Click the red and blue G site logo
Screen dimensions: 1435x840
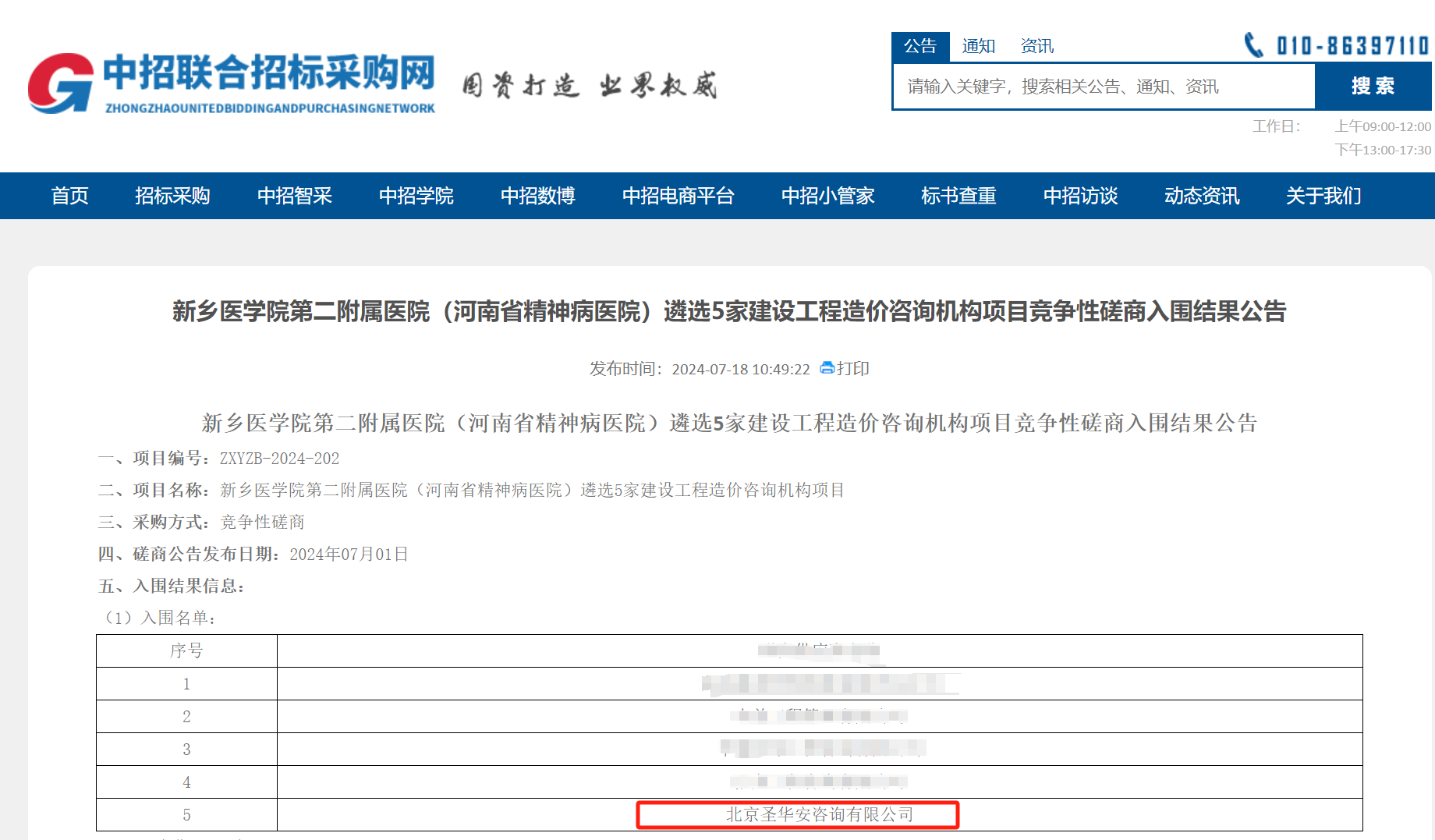61,83
